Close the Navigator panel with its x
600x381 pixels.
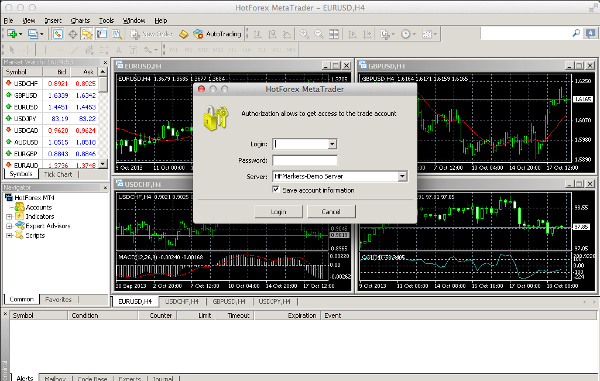[x=105, y=187]
